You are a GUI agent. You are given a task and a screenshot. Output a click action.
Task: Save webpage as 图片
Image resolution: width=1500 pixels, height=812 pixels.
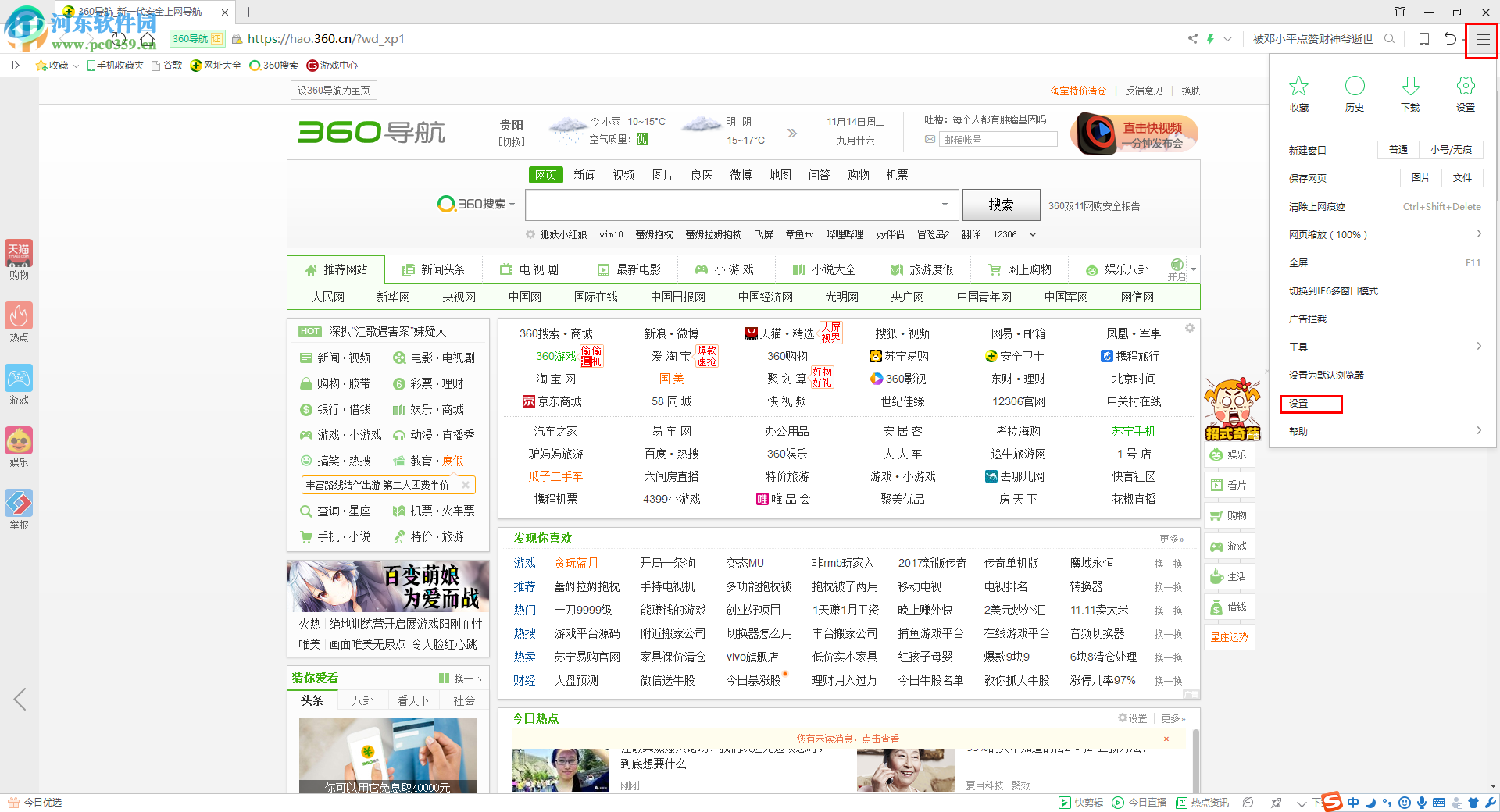click(x=1421, y=178)
